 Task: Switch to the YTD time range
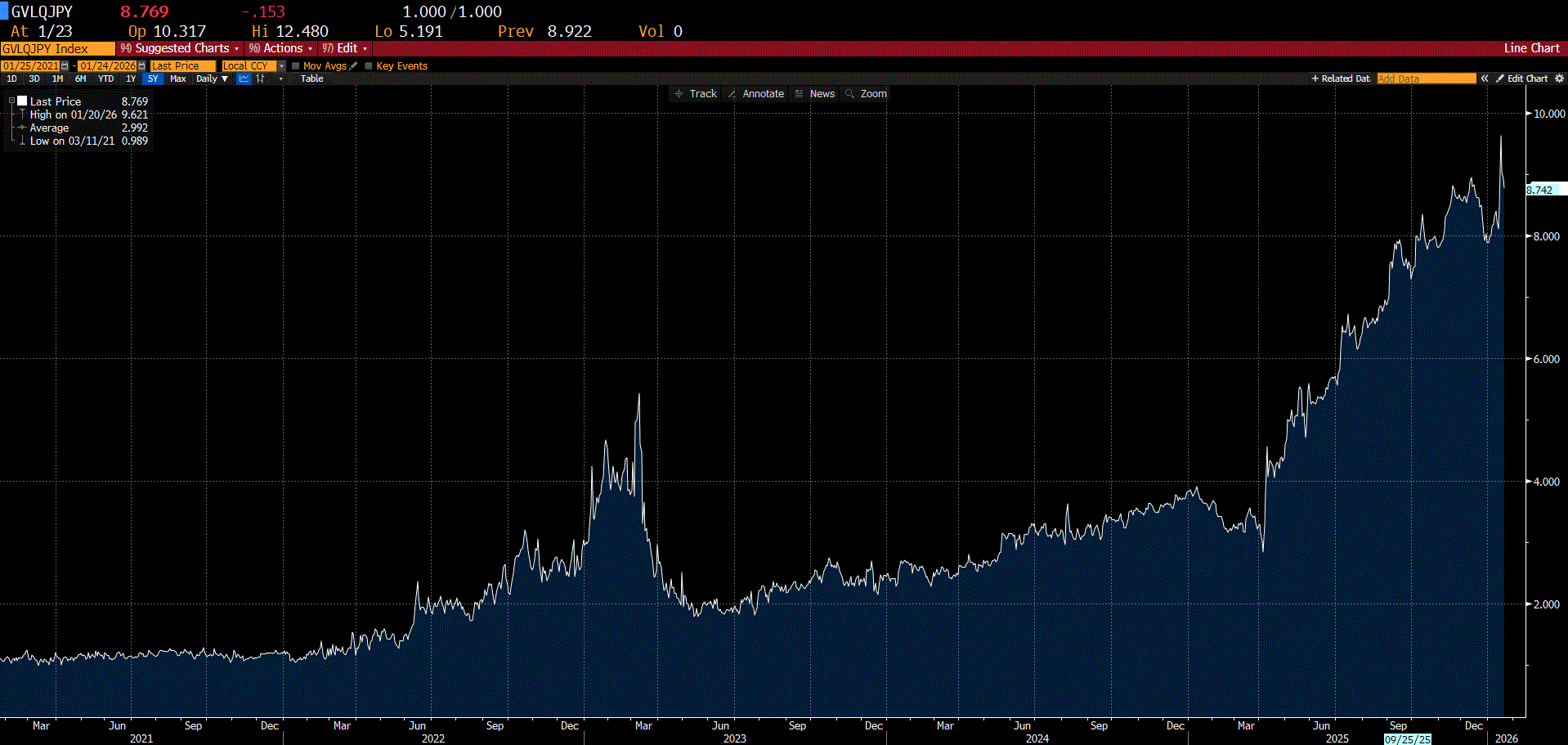pos(105,78)
